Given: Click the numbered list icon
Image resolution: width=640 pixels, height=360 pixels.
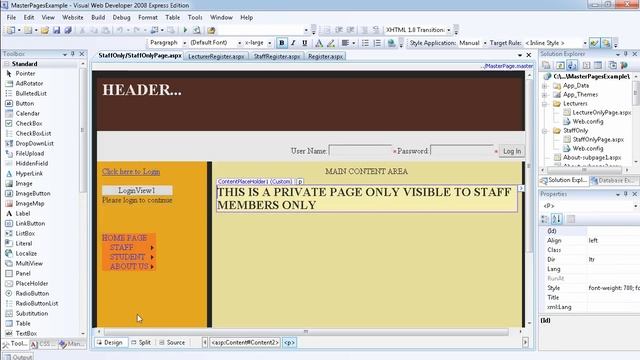Looking at the screenshot, I should pyautogui.click(x=377, y=43).
